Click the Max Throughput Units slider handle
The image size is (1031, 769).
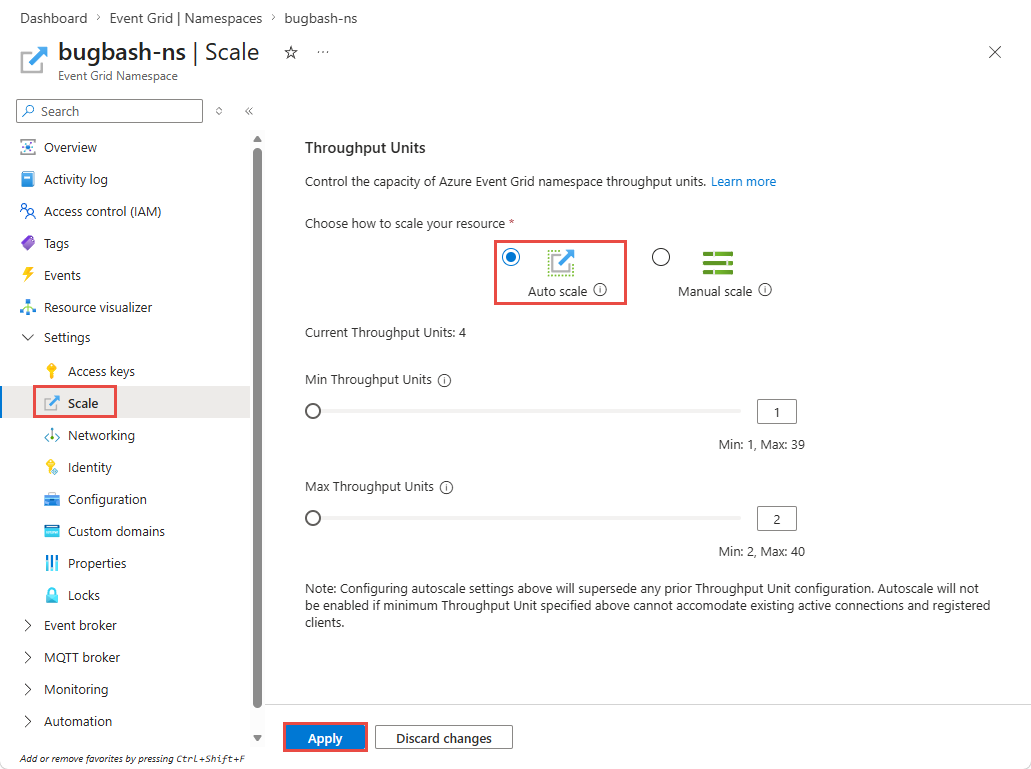(x=313, y=518)
